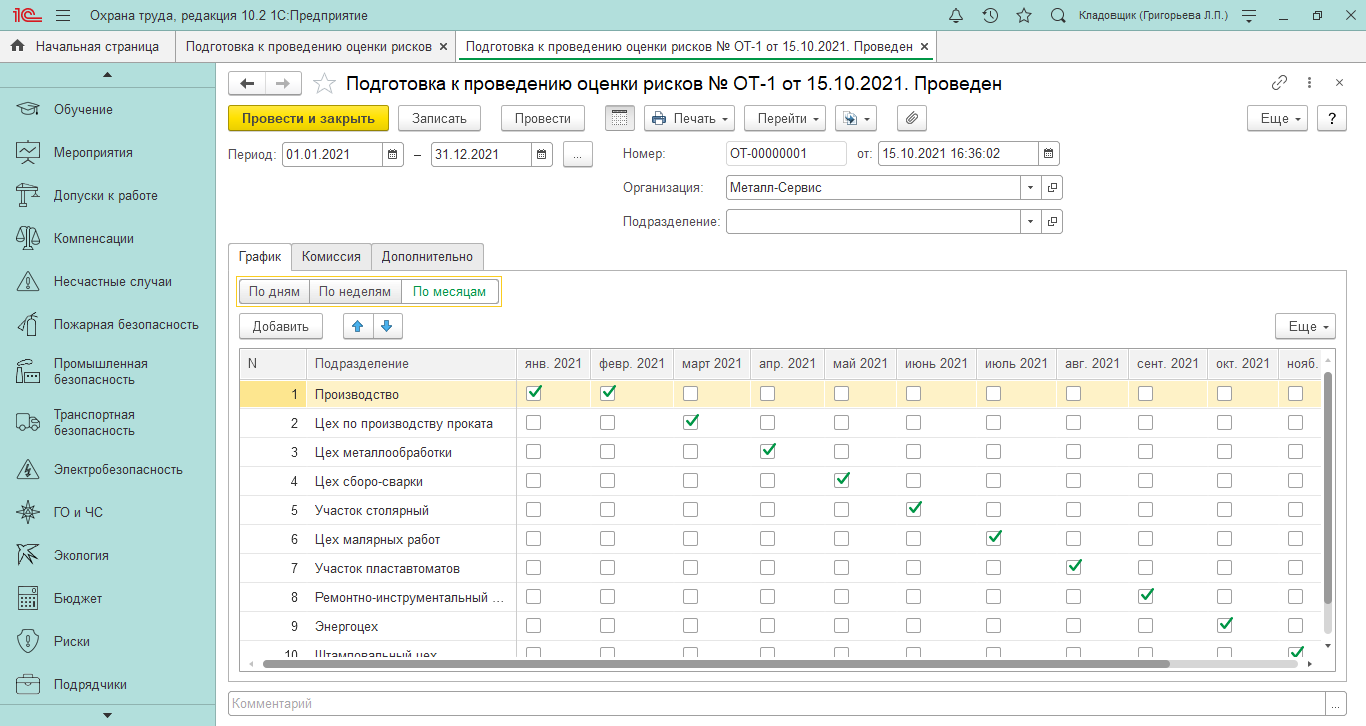Switch to the Комиссия tab
This screenshot has width=1366, height=726.
point(331,257)
